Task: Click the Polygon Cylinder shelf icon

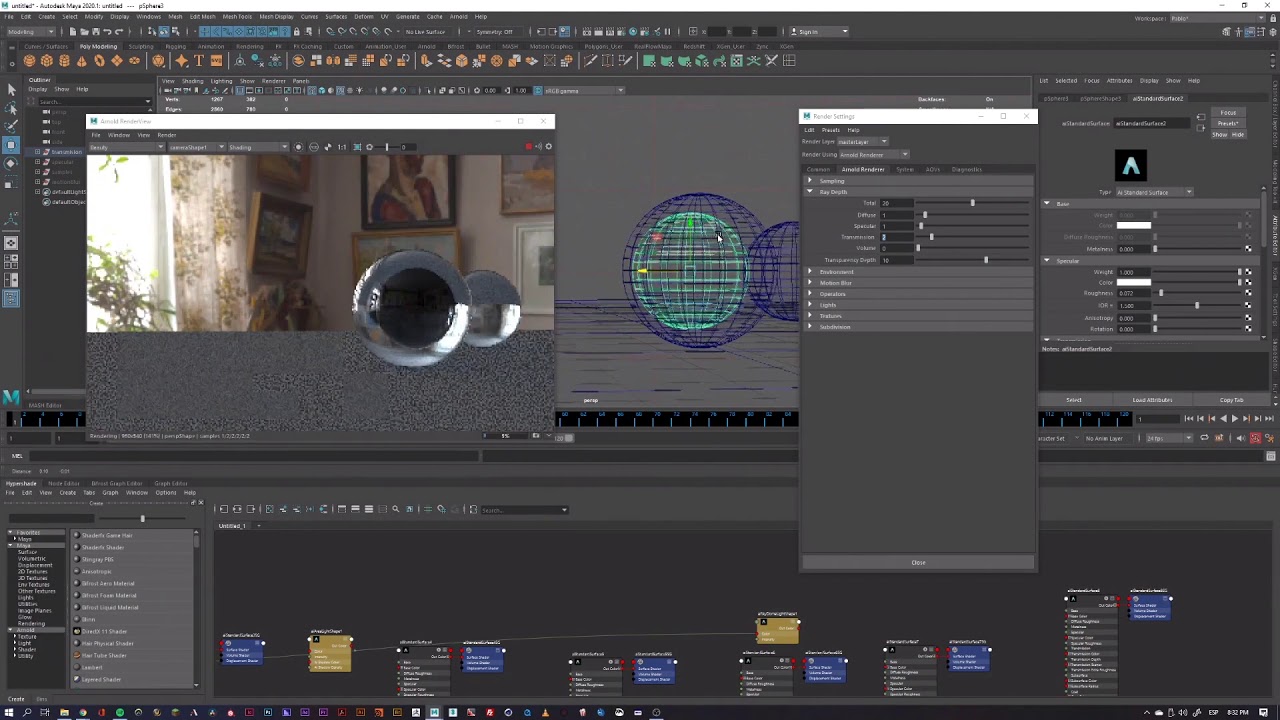Action: pos(64,61)
